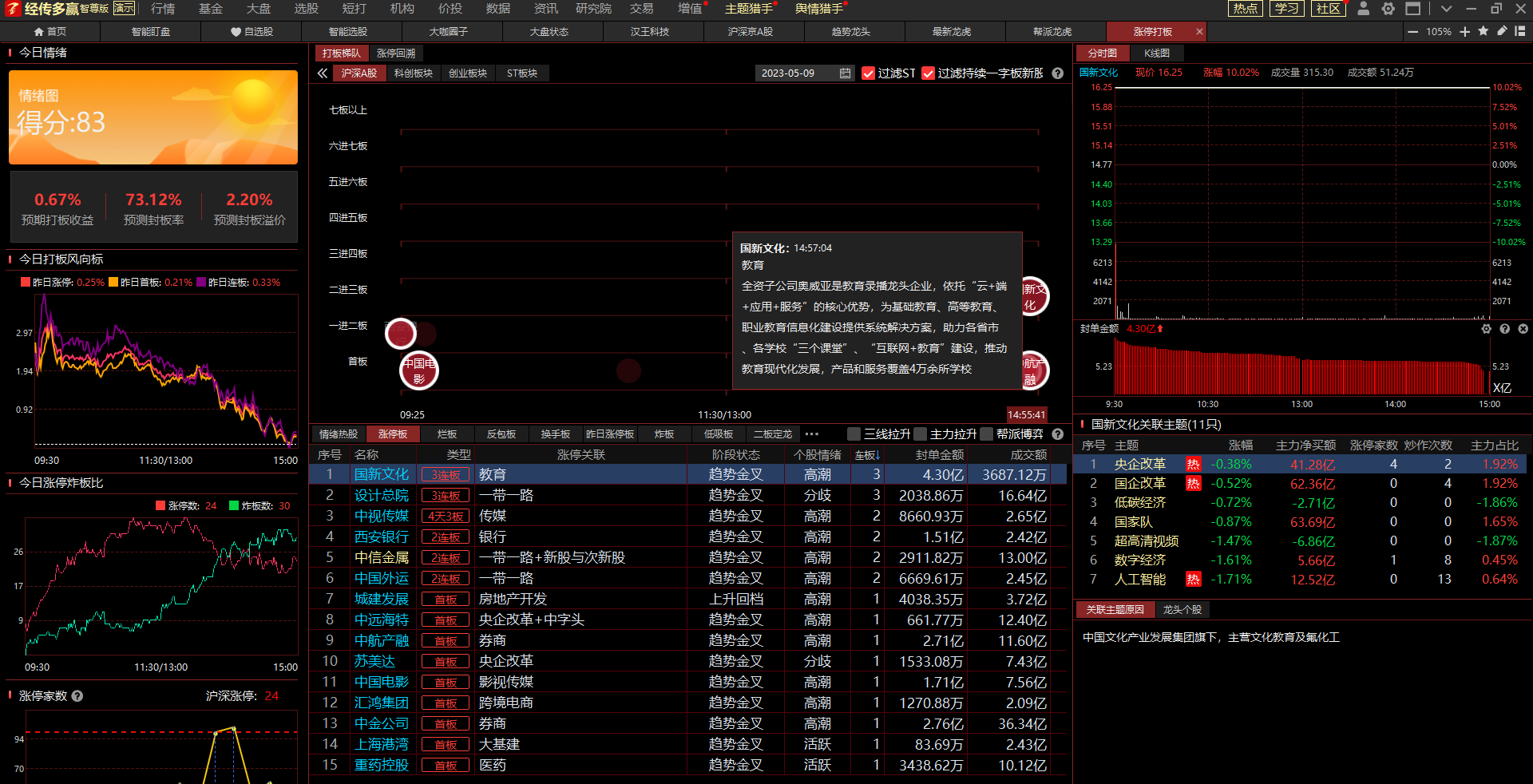
Task: Zoom out with the minus icon
Action: point(1413,32)
